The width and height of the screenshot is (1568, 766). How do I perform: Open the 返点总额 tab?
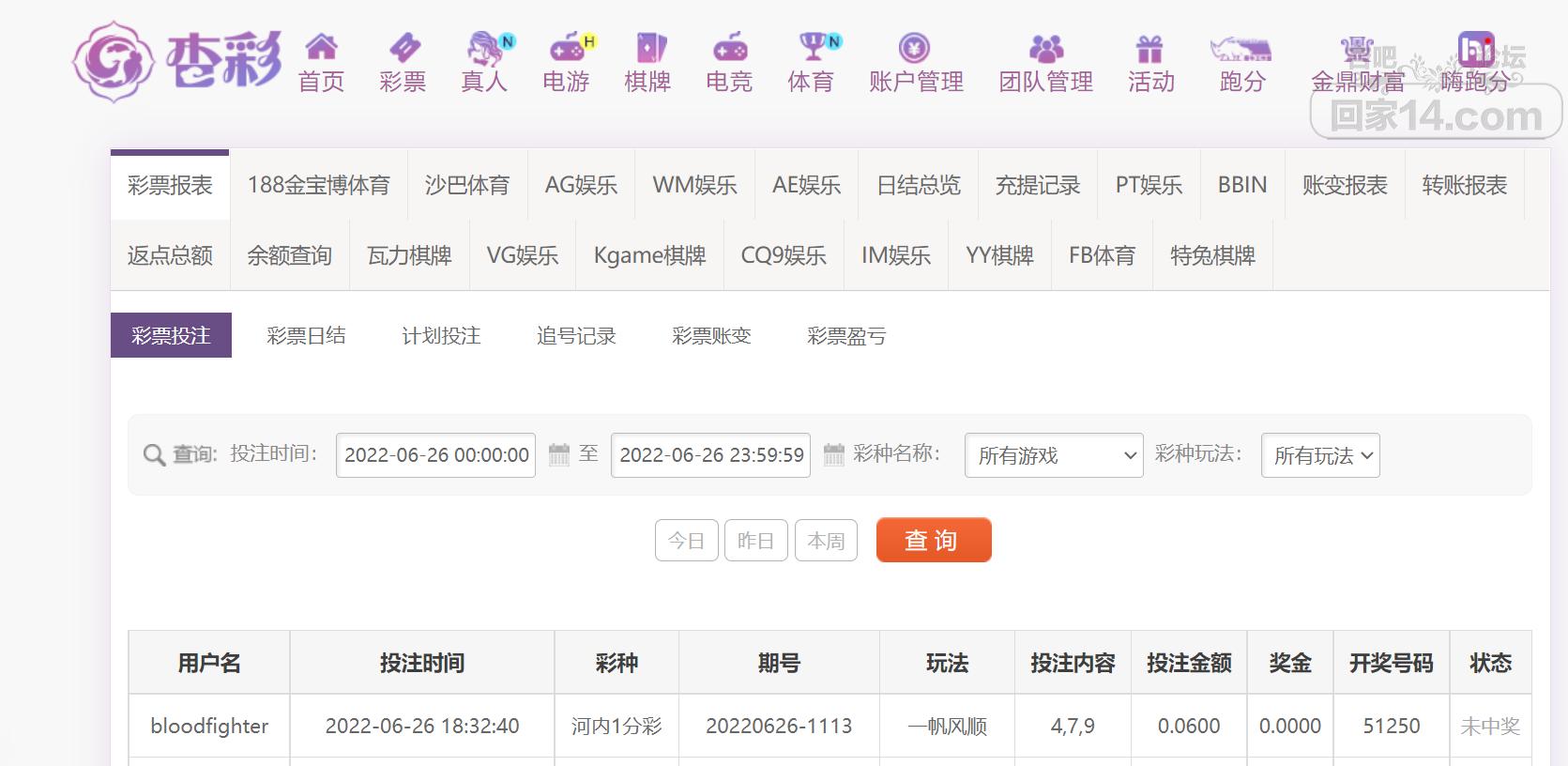tap(170, 255)
